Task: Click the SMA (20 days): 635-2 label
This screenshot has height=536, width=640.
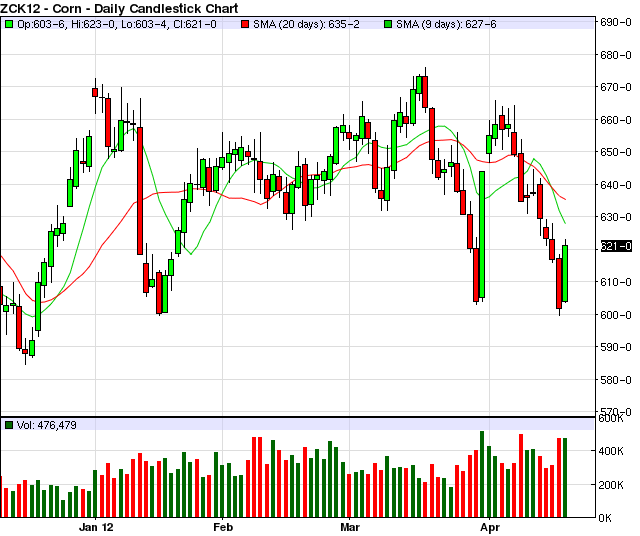Action: click(306, 24)
